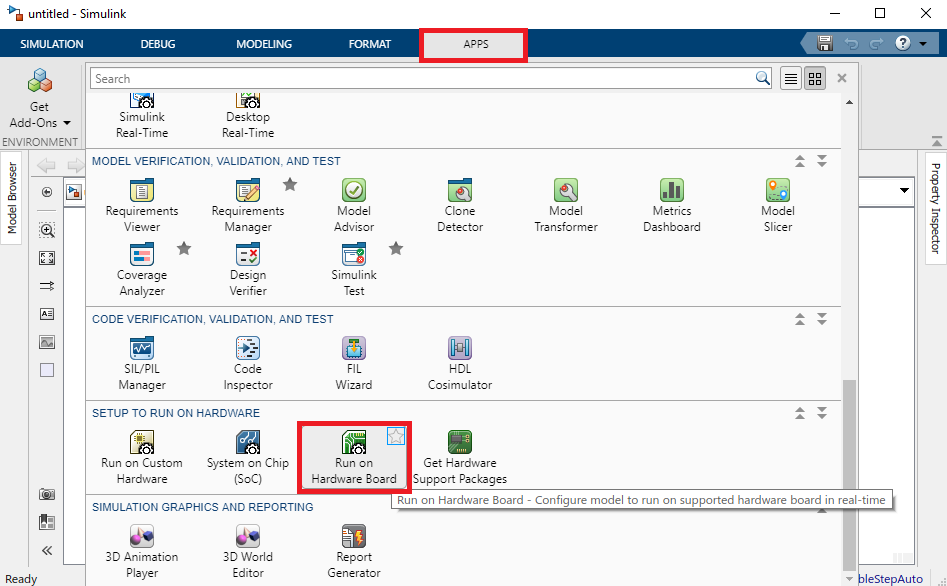The height and width of the screenshot is (586, 947).
Task: Open the Model Advisor app
Action: 354,203
